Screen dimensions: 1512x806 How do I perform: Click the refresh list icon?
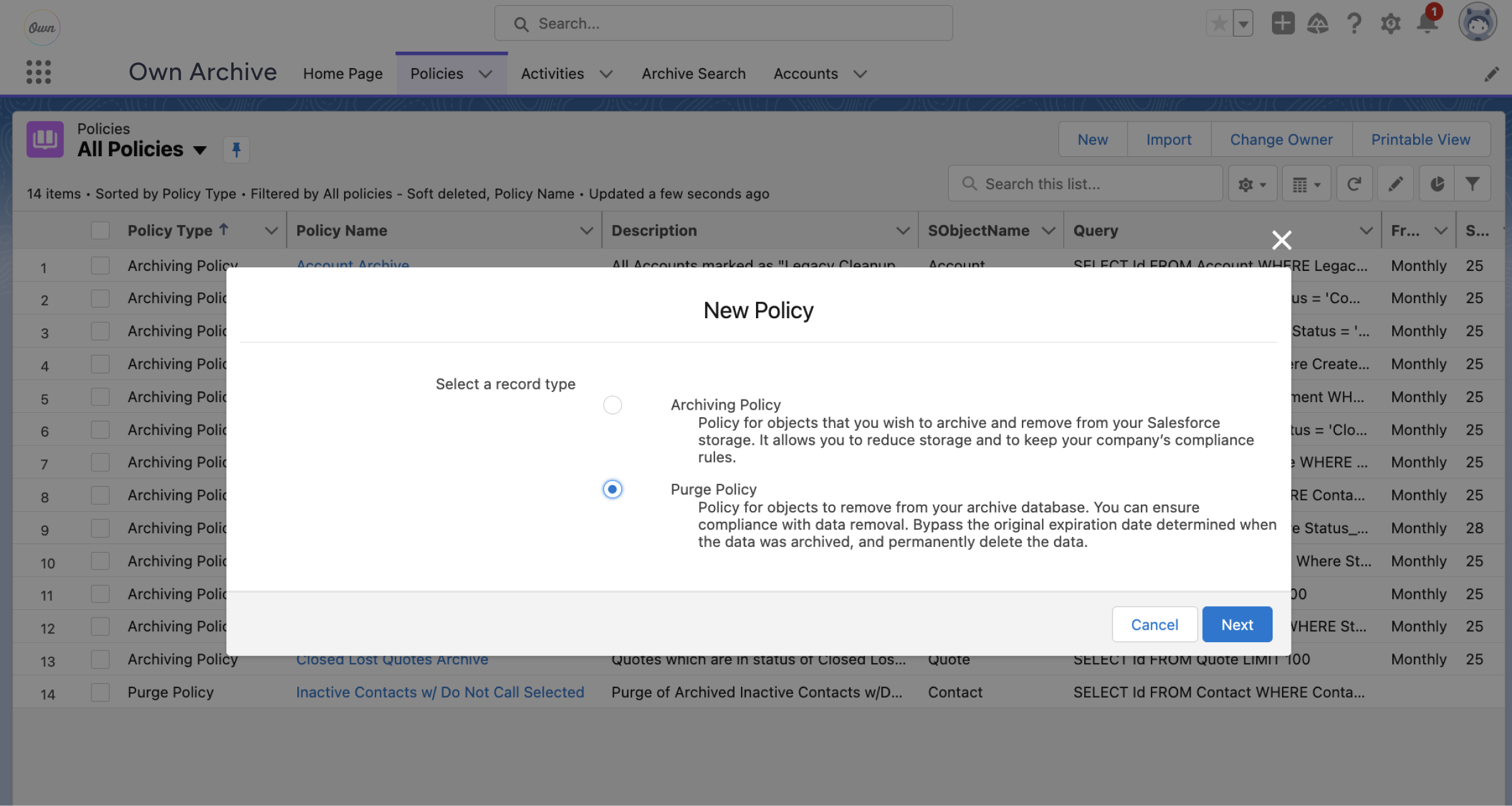pos(1354,184)
